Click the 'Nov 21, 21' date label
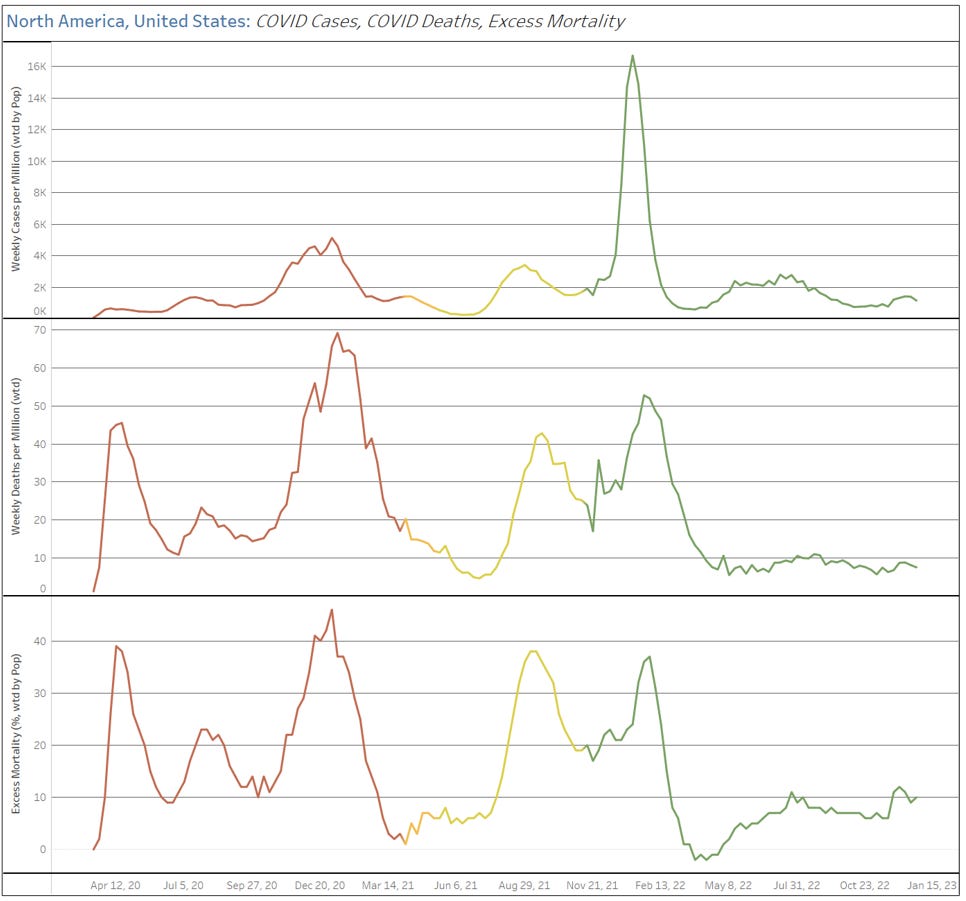 [x=592, y=886]
